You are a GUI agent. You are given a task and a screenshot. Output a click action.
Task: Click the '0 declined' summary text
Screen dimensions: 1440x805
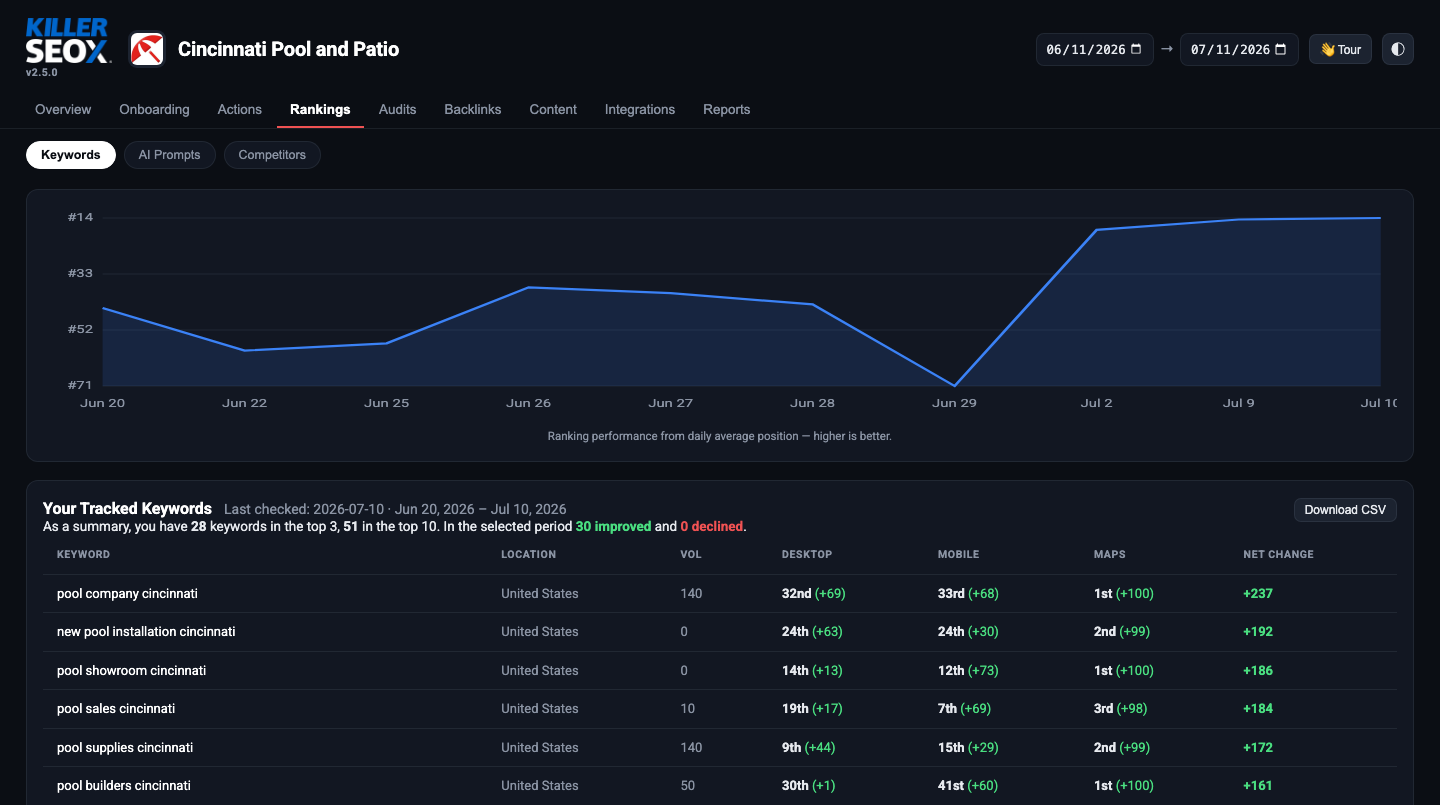pos(712,526)
